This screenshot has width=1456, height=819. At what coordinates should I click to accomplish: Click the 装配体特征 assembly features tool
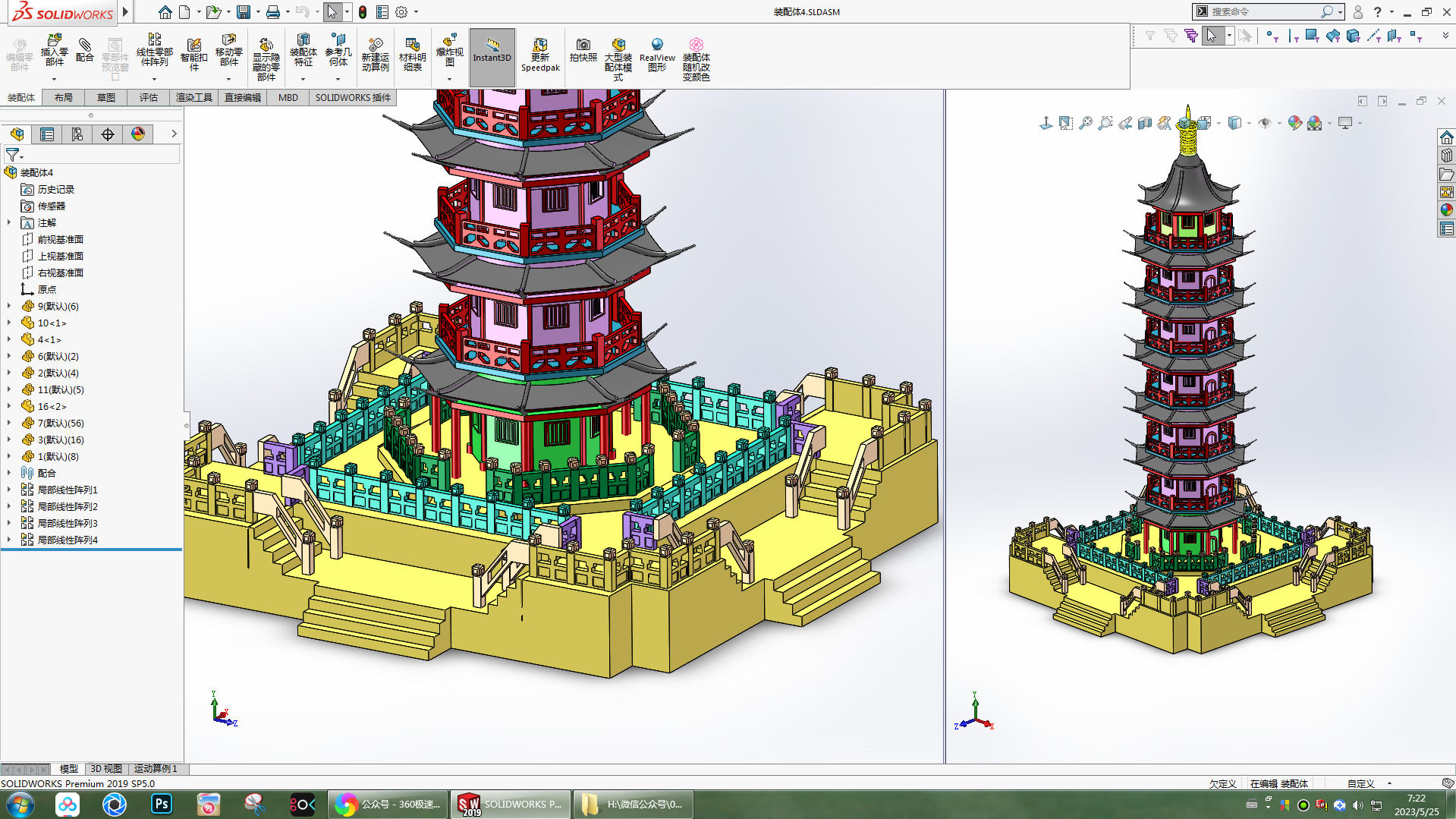pos(303,50)
